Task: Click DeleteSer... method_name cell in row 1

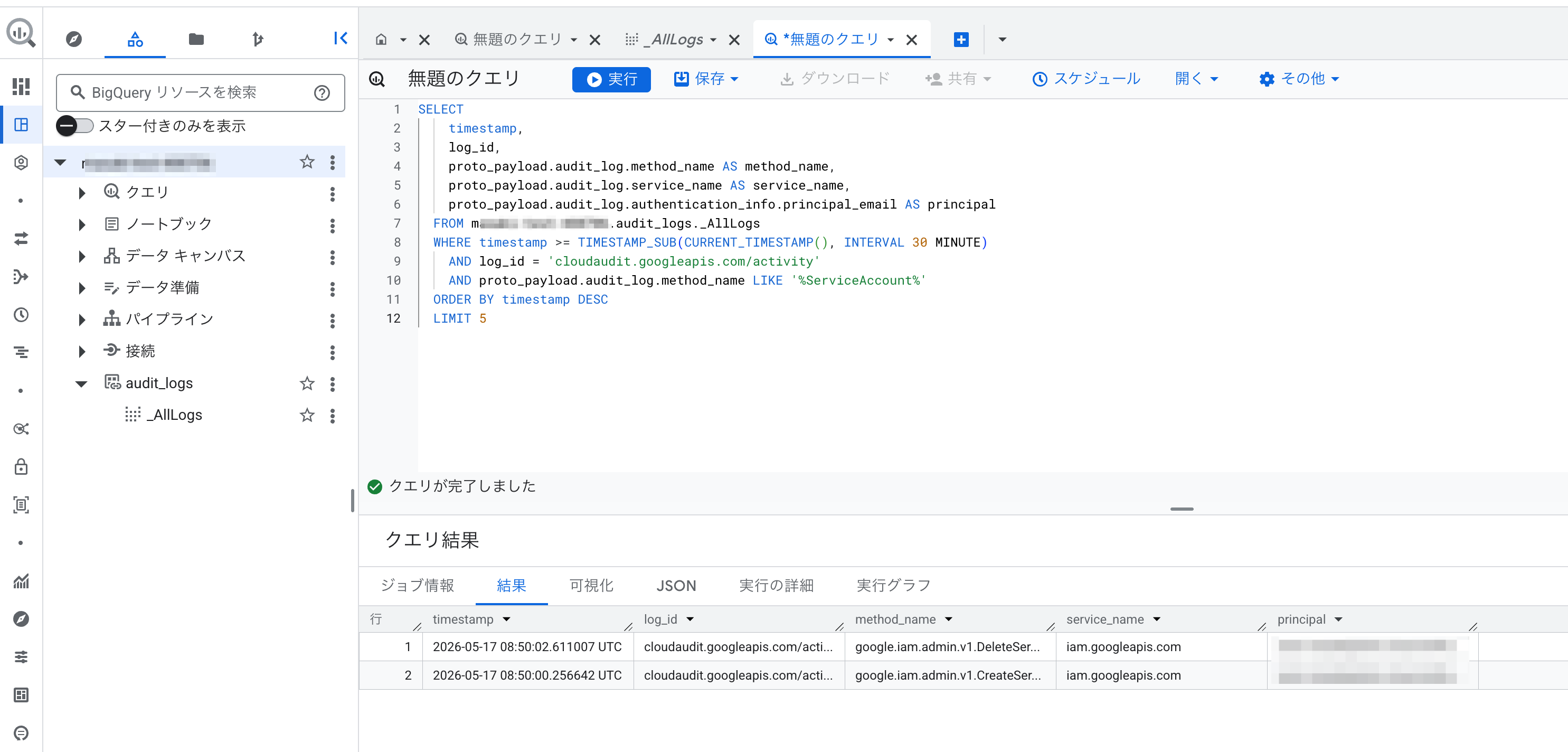Action: coord(950,647)
